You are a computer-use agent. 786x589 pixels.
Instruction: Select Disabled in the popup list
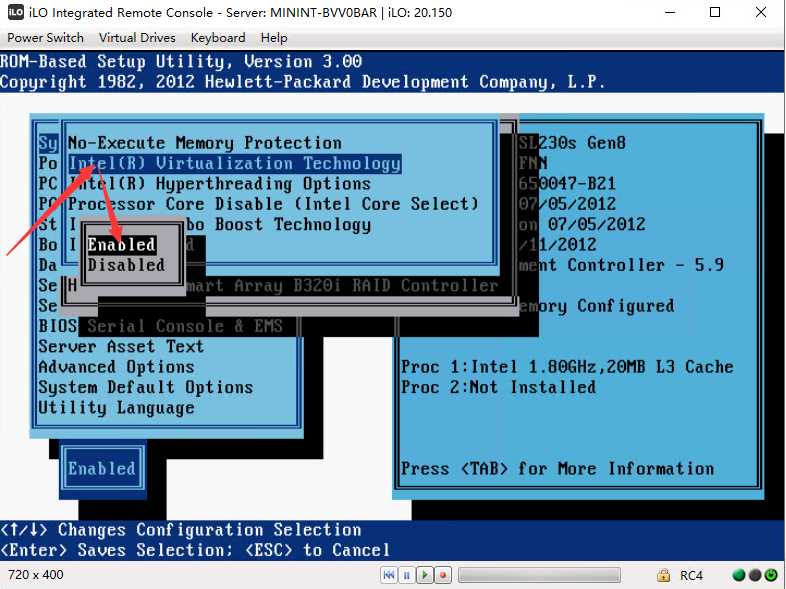[x=126, y=265]
